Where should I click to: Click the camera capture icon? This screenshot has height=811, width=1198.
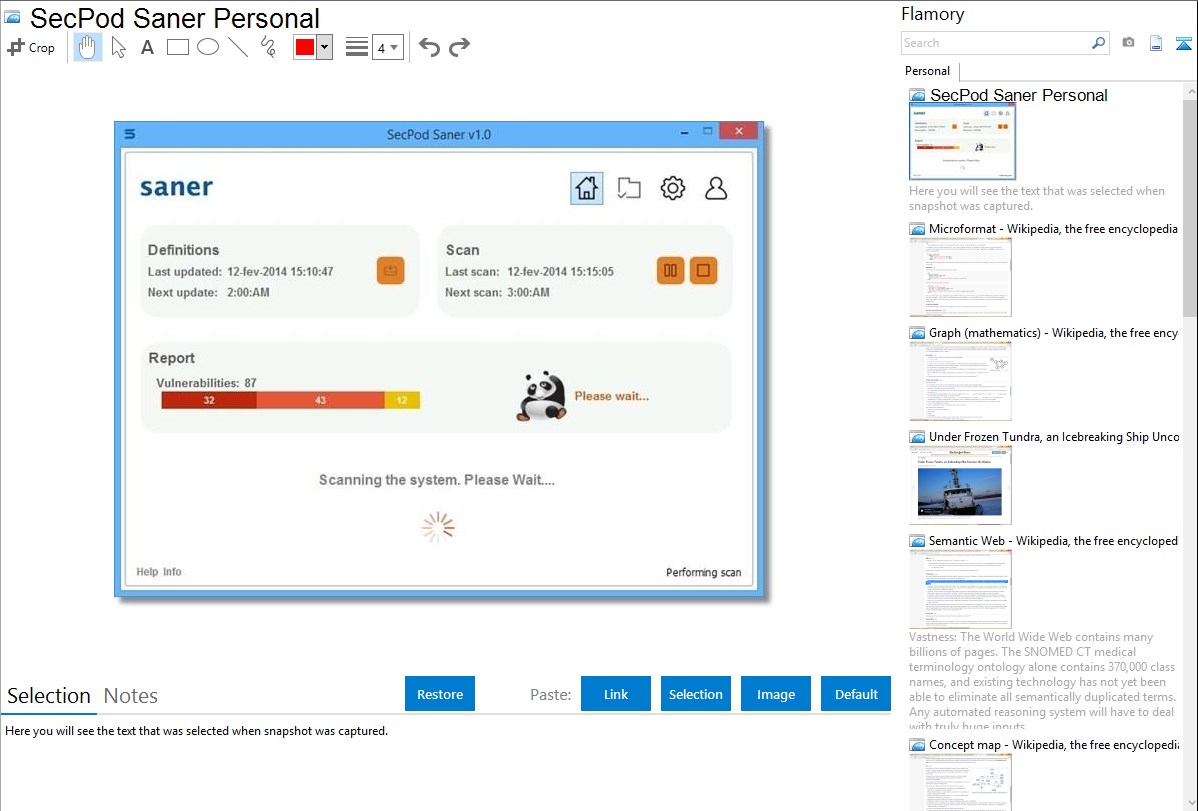(x=1128, y=43)
